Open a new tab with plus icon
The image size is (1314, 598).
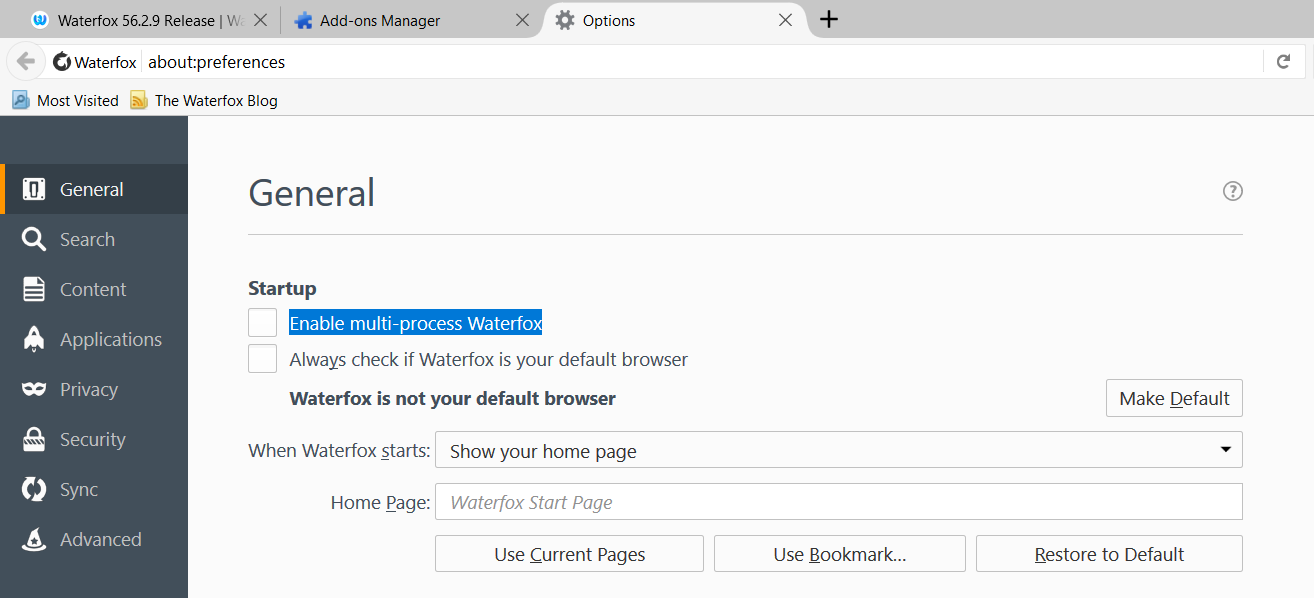click(829, 20)
